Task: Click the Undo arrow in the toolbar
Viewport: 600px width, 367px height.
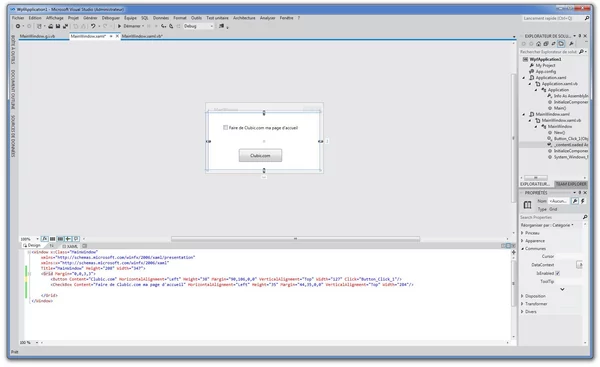Action: coord(93,26)
